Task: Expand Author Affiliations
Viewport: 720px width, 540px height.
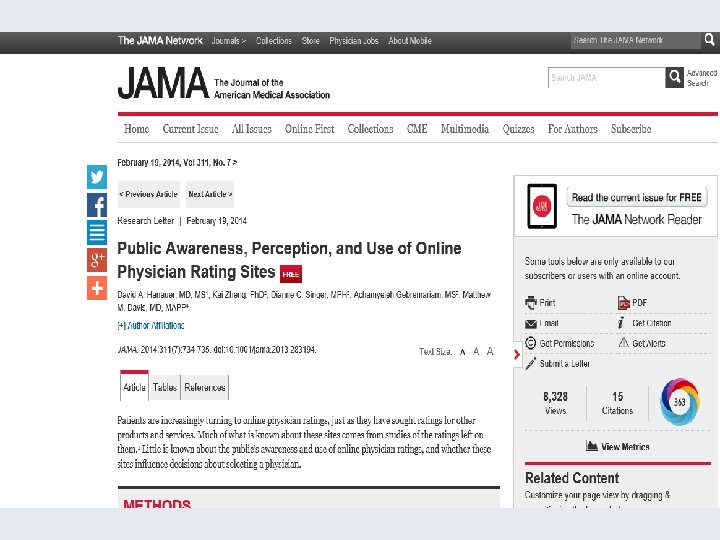Action: (151, 326)
